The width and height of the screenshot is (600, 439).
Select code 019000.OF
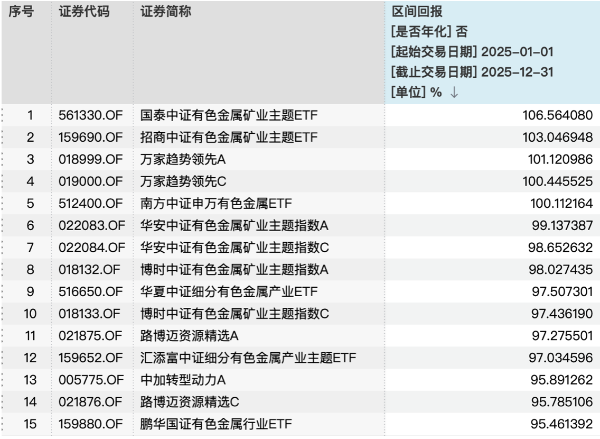click(91, 181)
